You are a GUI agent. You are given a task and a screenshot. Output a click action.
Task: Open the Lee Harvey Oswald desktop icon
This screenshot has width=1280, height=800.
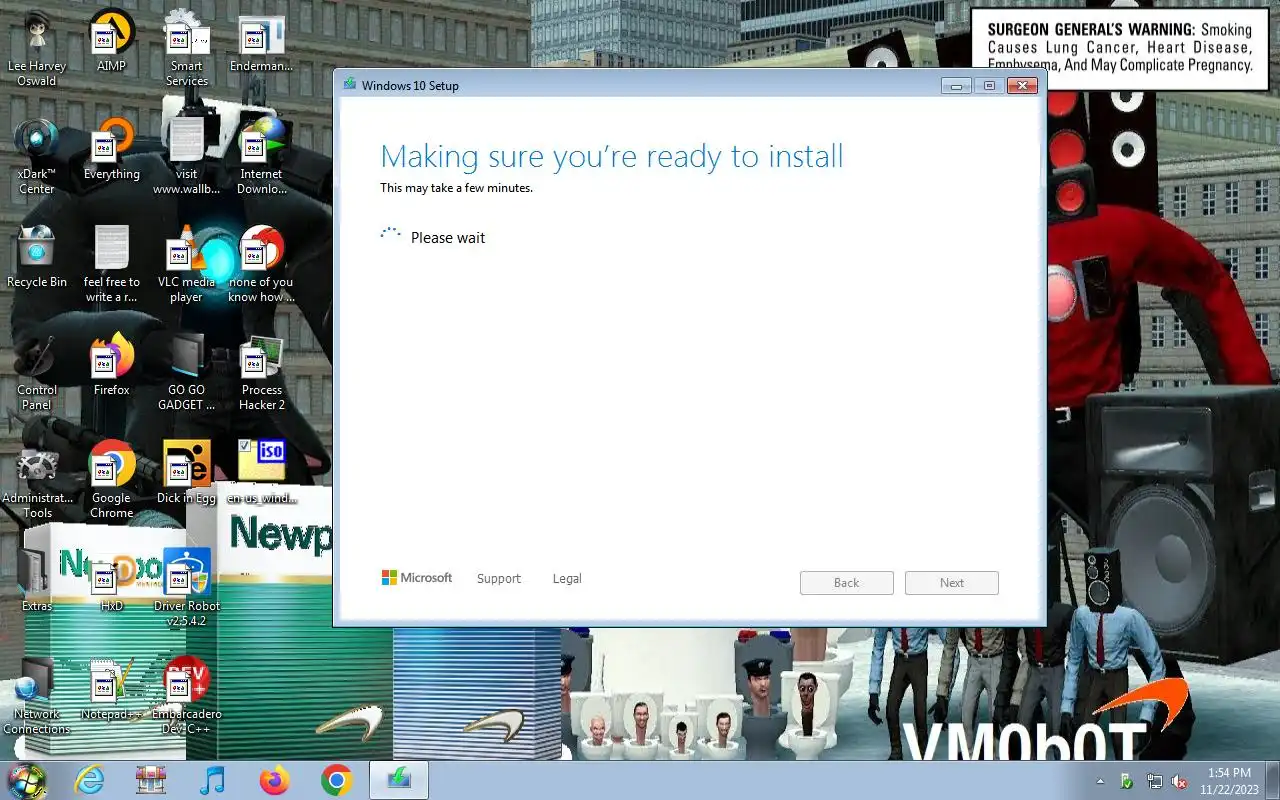pyautogui.click(x=37, y=48)
